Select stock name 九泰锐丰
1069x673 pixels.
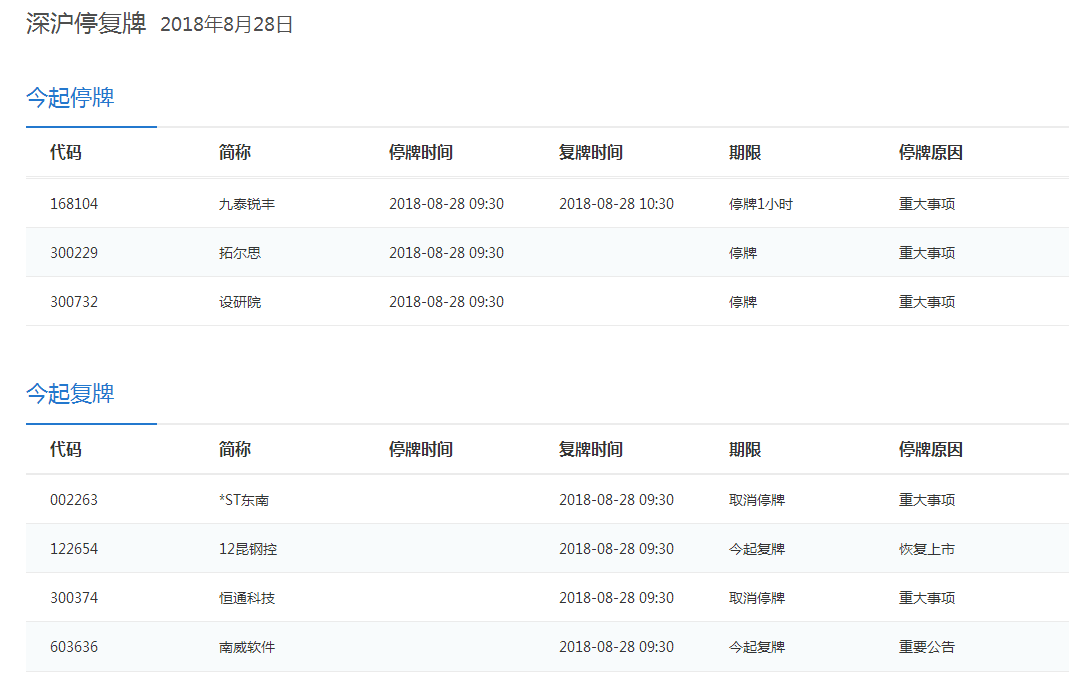tap(247, 204)
